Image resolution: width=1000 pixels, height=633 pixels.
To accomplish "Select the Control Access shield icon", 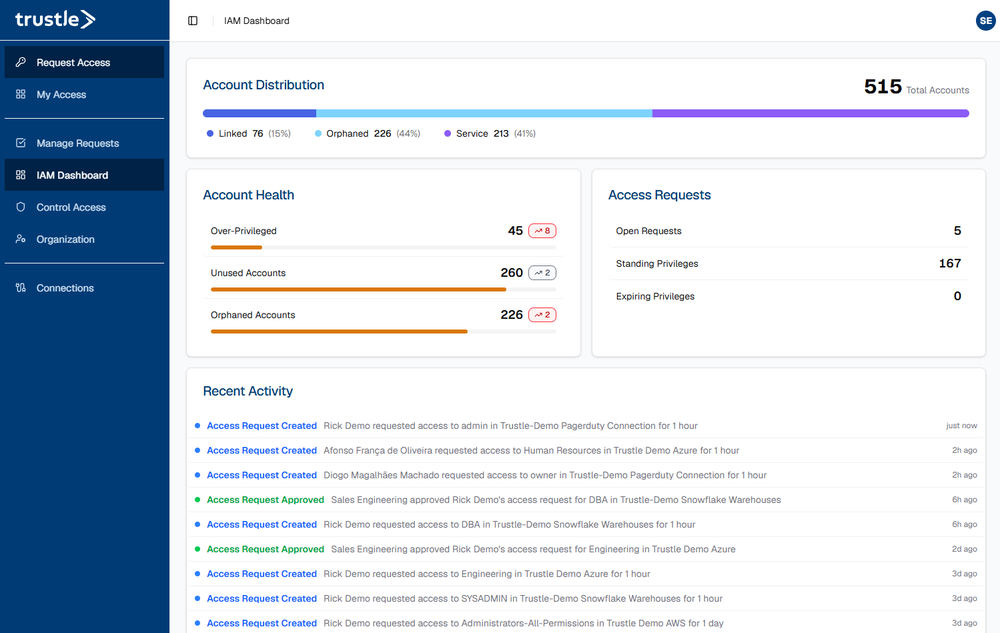I will tap(19, 207).
